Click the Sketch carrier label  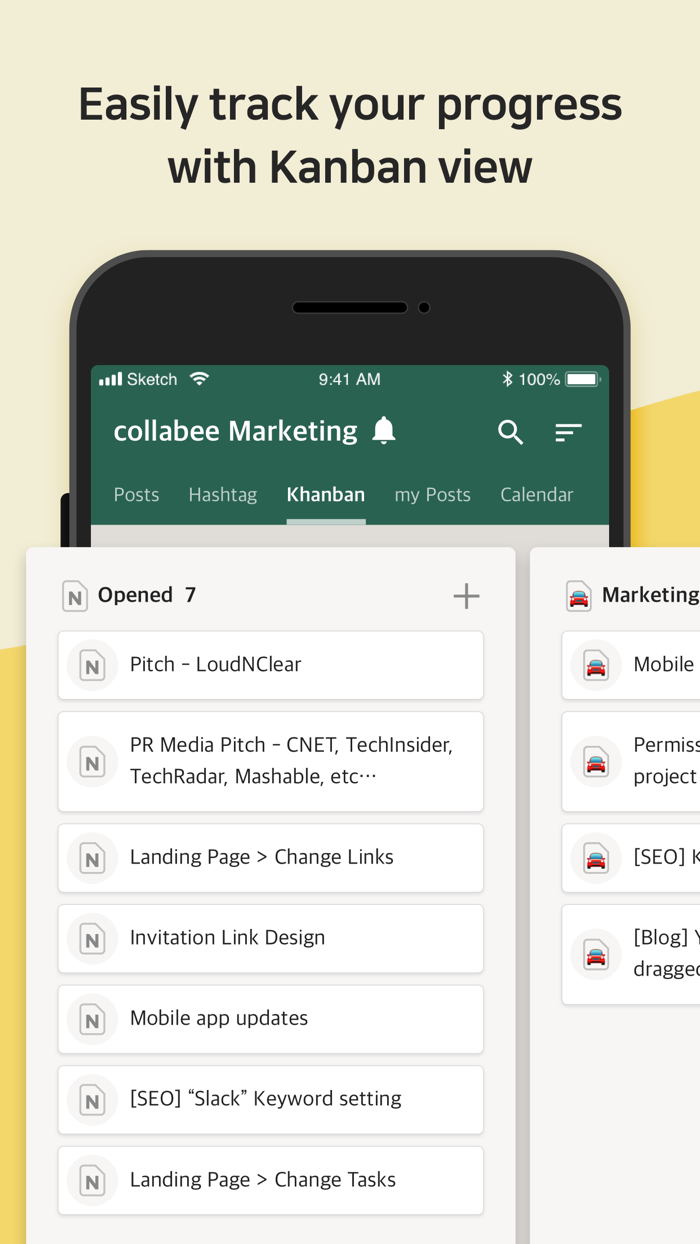point(152,379)
